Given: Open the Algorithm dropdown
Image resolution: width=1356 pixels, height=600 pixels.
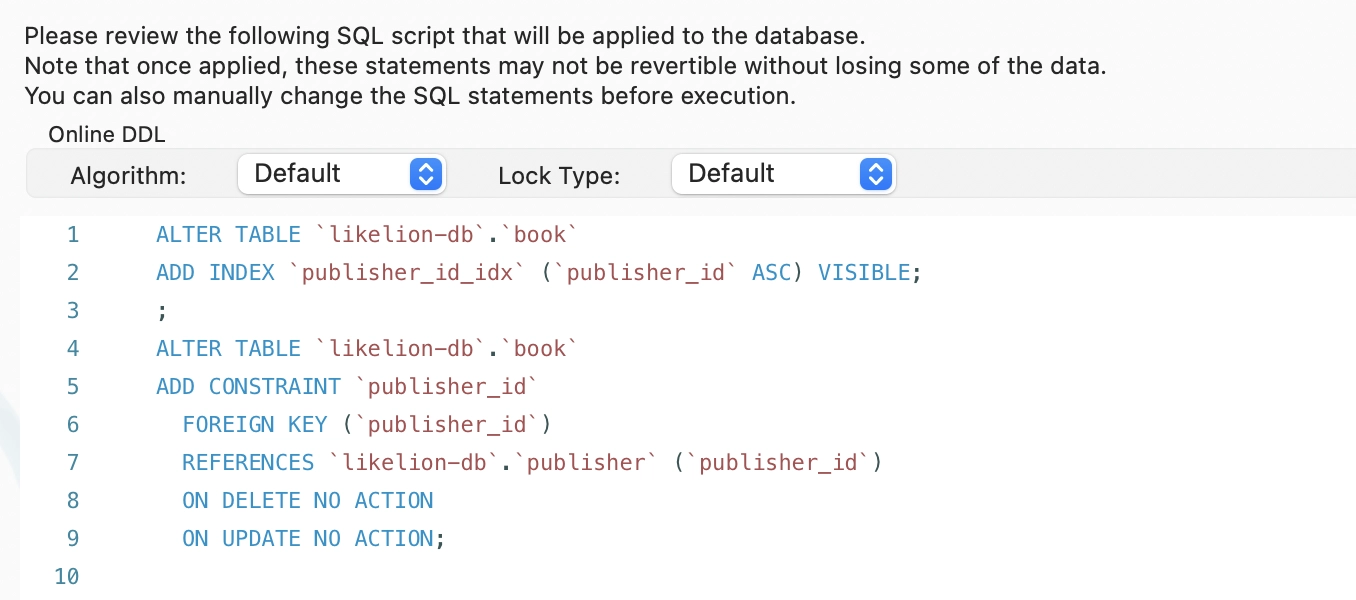Looking at the screenshot, I should click(x=341, y=174).
